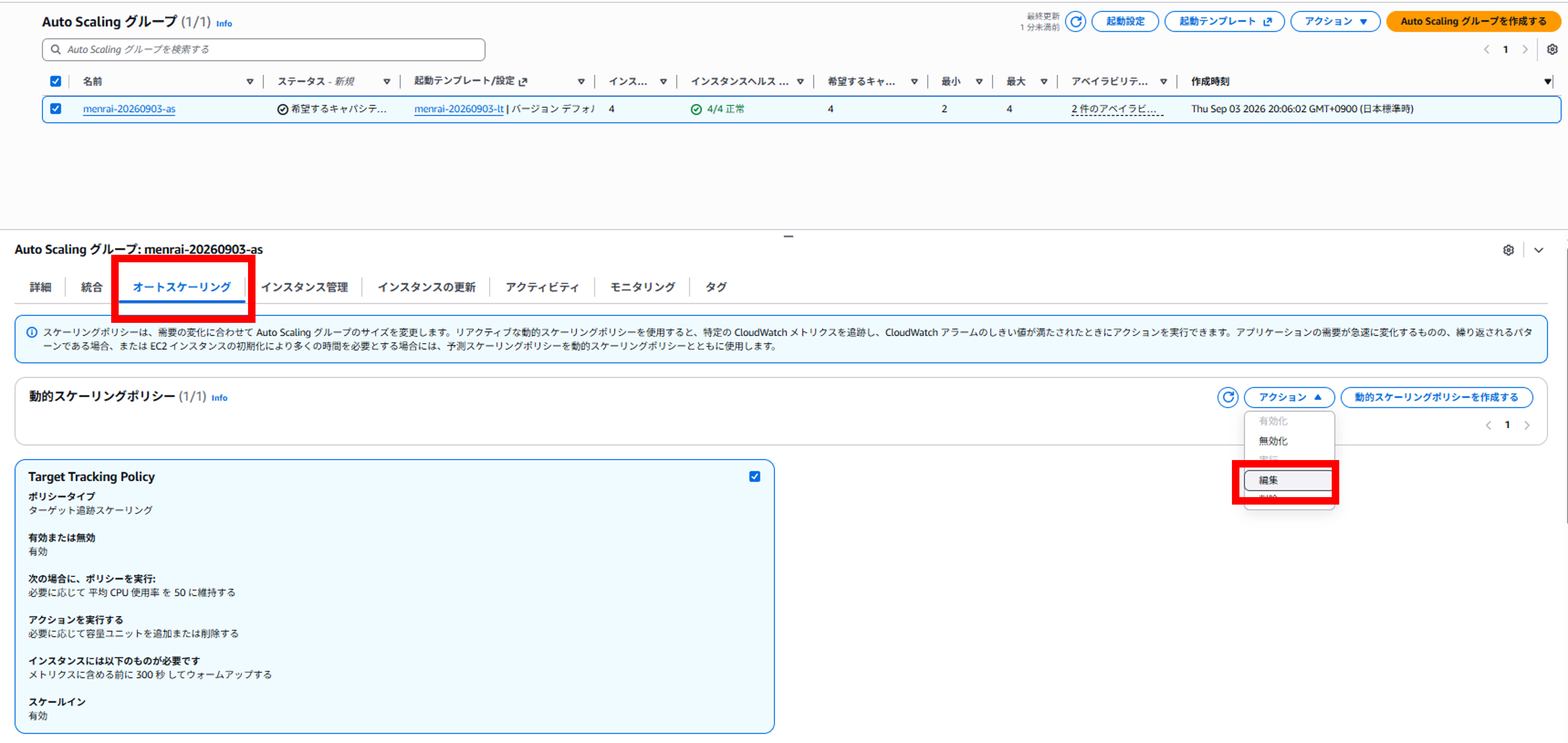Image resolution: width=1568 pixels, height=743 pixels.
Task: Click the status check icon for menrai-20260903-as
Action: click(283, 109)
